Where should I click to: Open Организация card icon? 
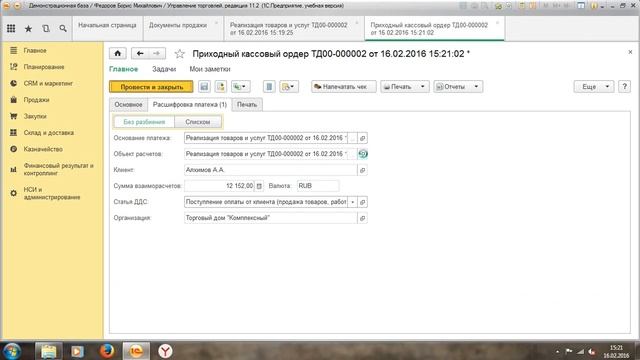(x=362, y=218)
